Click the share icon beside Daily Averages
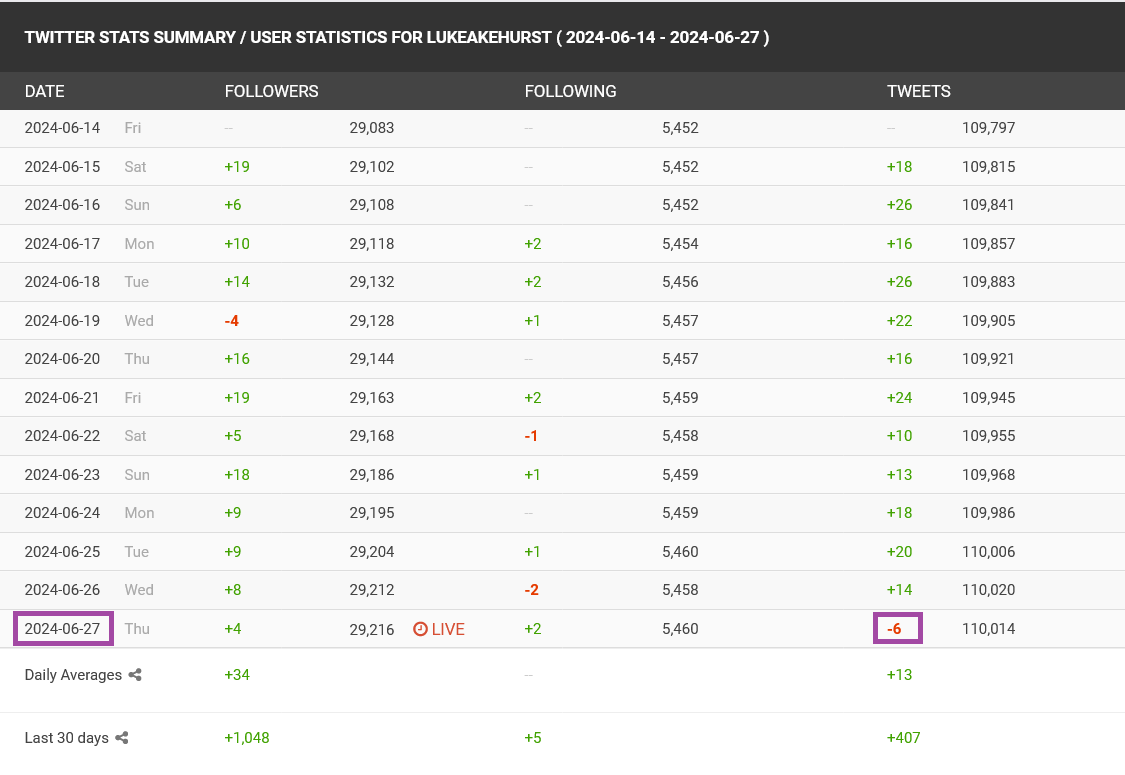The width and height of the screenshot is (1125, 775). [x=135, y=675]
